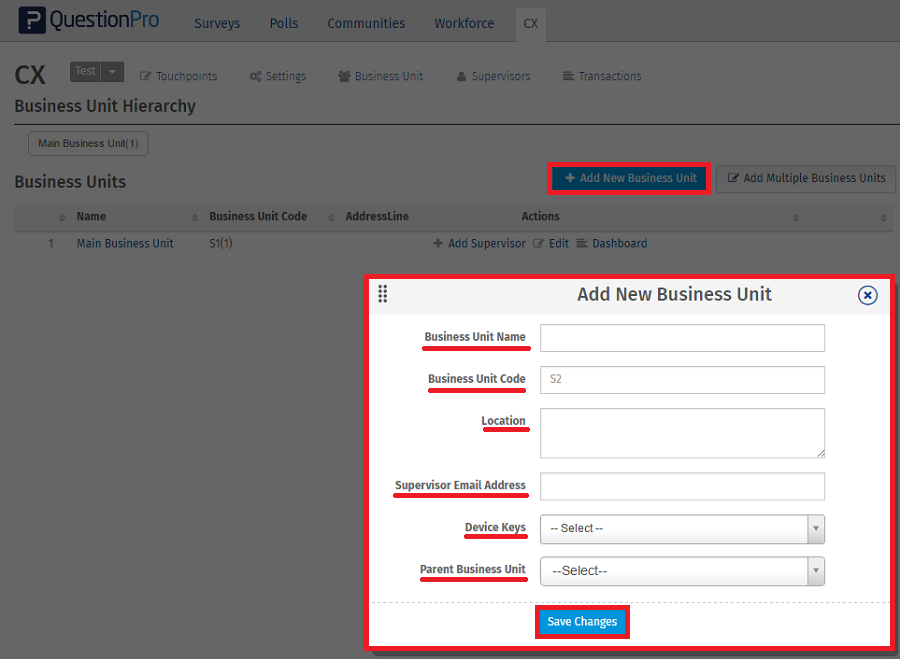Open Dashboard for Main Business Unit
This screenshot has width=900, height=659.
click(x=612, y=243)
